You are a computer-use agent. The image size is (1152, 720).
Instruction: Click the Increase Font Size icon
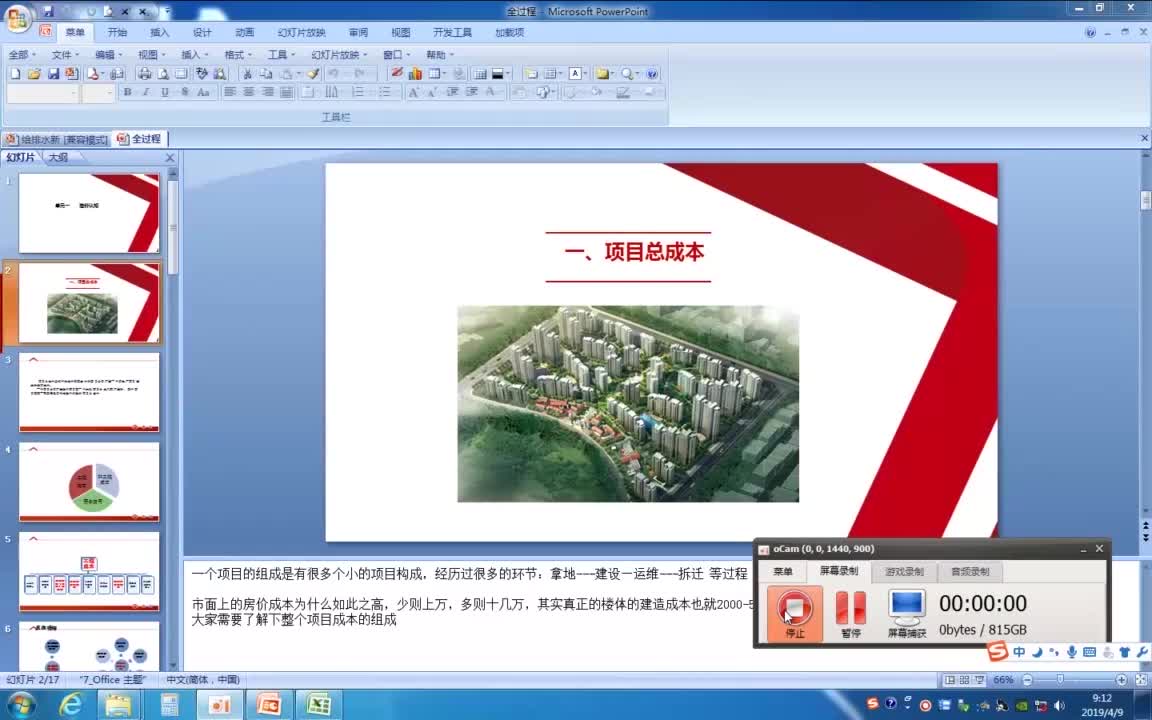point(414,93)
